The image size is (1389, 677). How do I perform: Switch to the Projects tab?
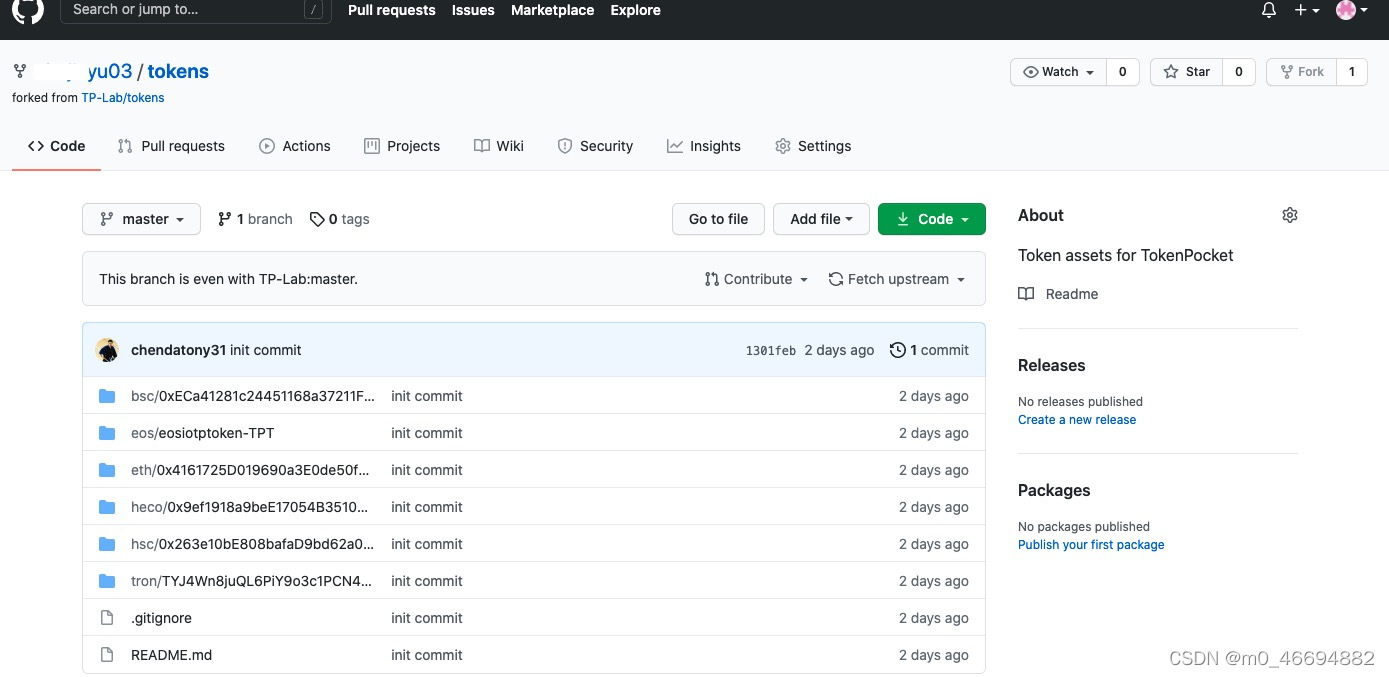[x=402, y=146]
